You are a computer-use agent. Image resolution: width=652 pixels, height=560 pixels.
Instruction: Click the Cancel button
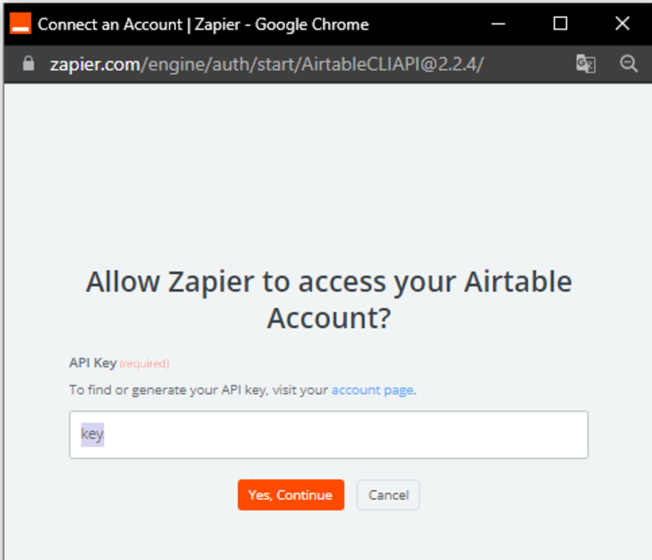coord(388,495)
